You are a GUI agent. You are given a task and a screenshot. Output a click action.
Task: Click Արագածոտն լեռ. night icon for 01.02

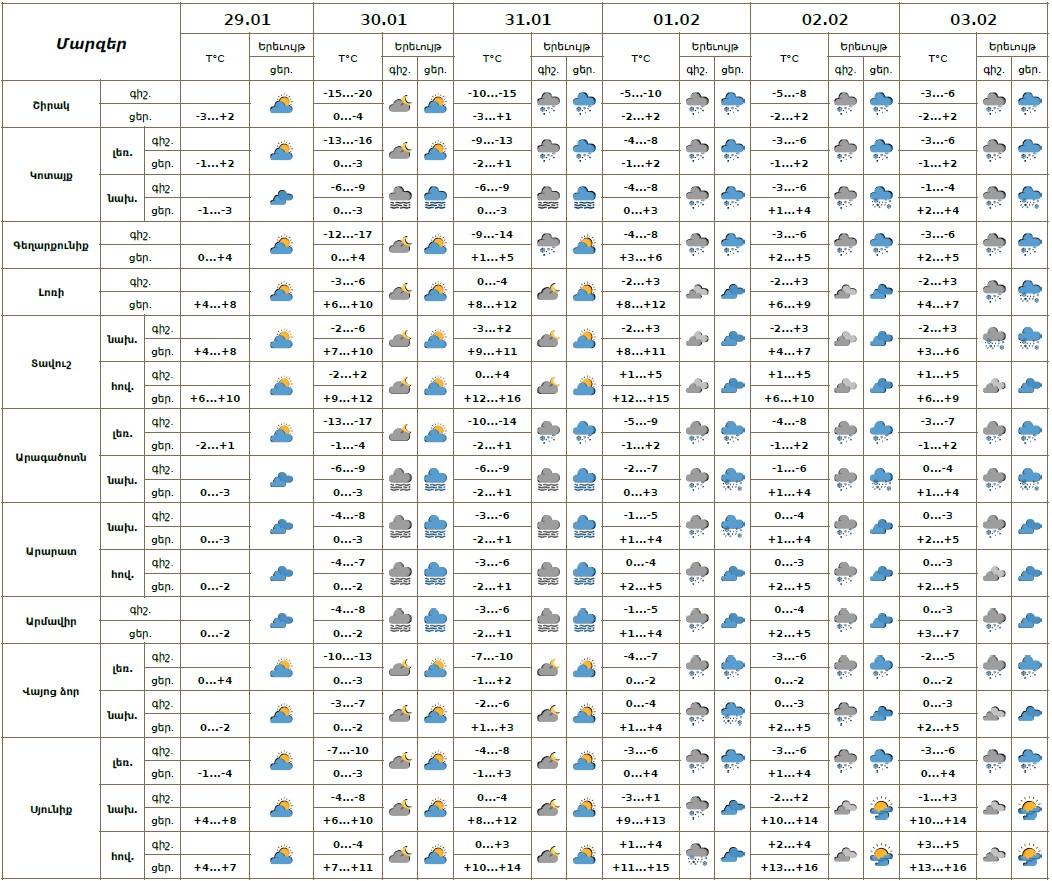pyautogui.click(x=697, y=433)
